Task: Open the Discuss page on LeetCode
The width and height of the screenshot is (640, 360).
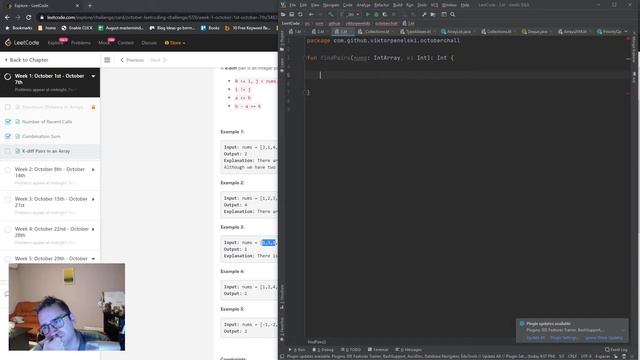Action: pos(149,43)
